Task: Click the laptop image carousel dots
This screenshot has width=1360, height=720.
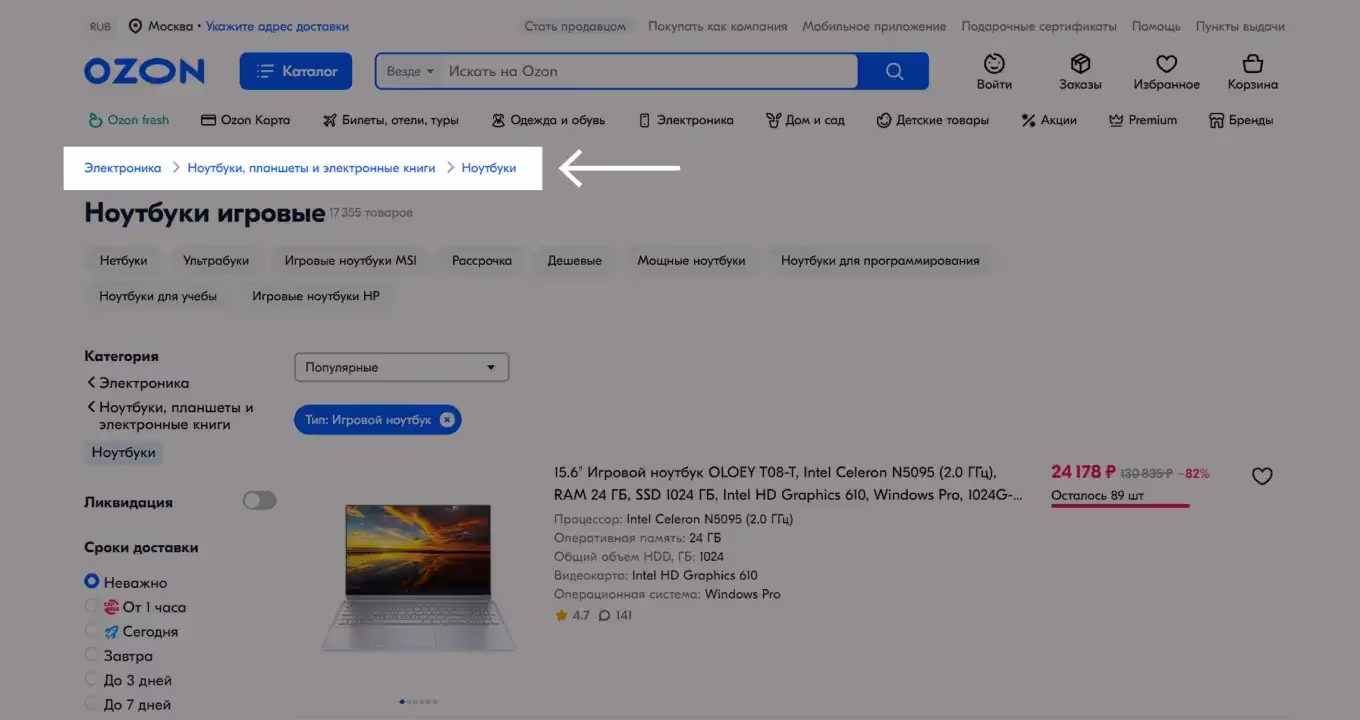Action: tap(418, 702)
